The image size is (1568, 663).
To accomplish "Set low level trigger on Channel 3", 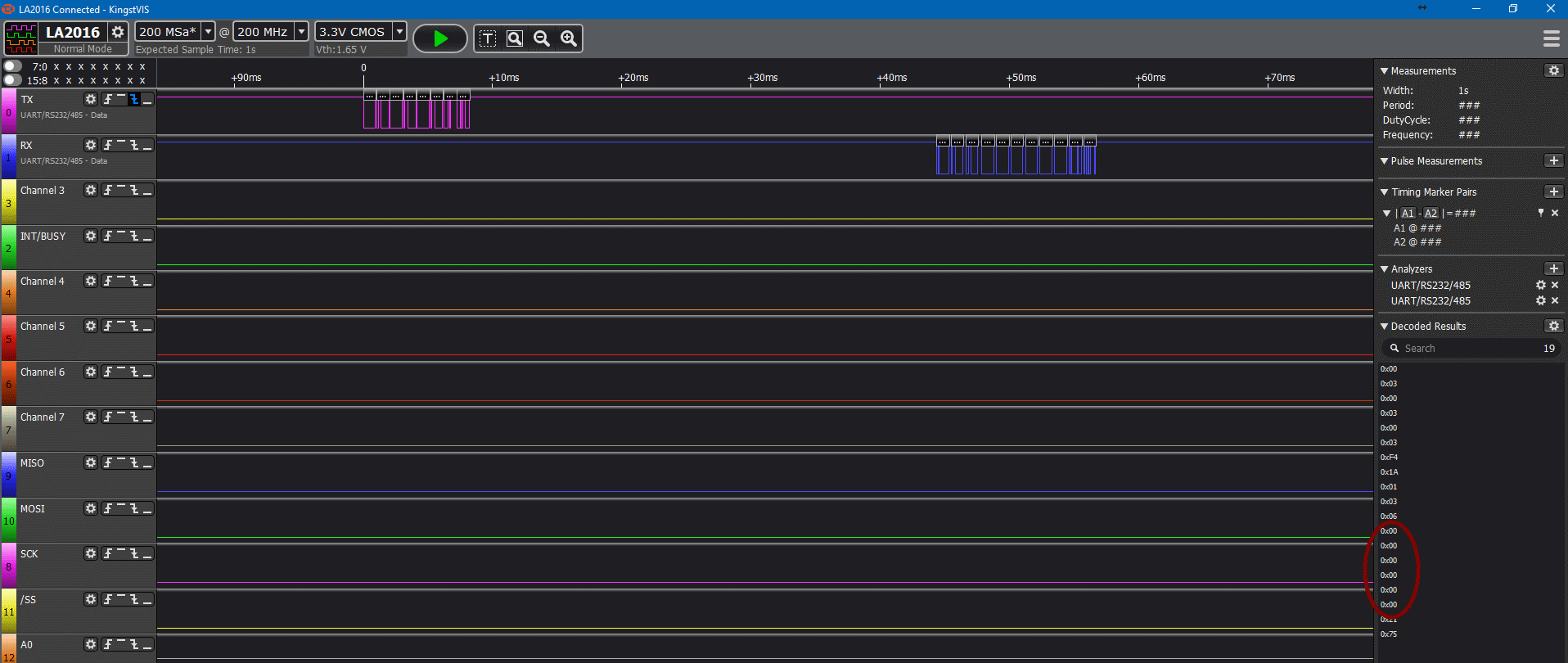I will click(147, 190).
